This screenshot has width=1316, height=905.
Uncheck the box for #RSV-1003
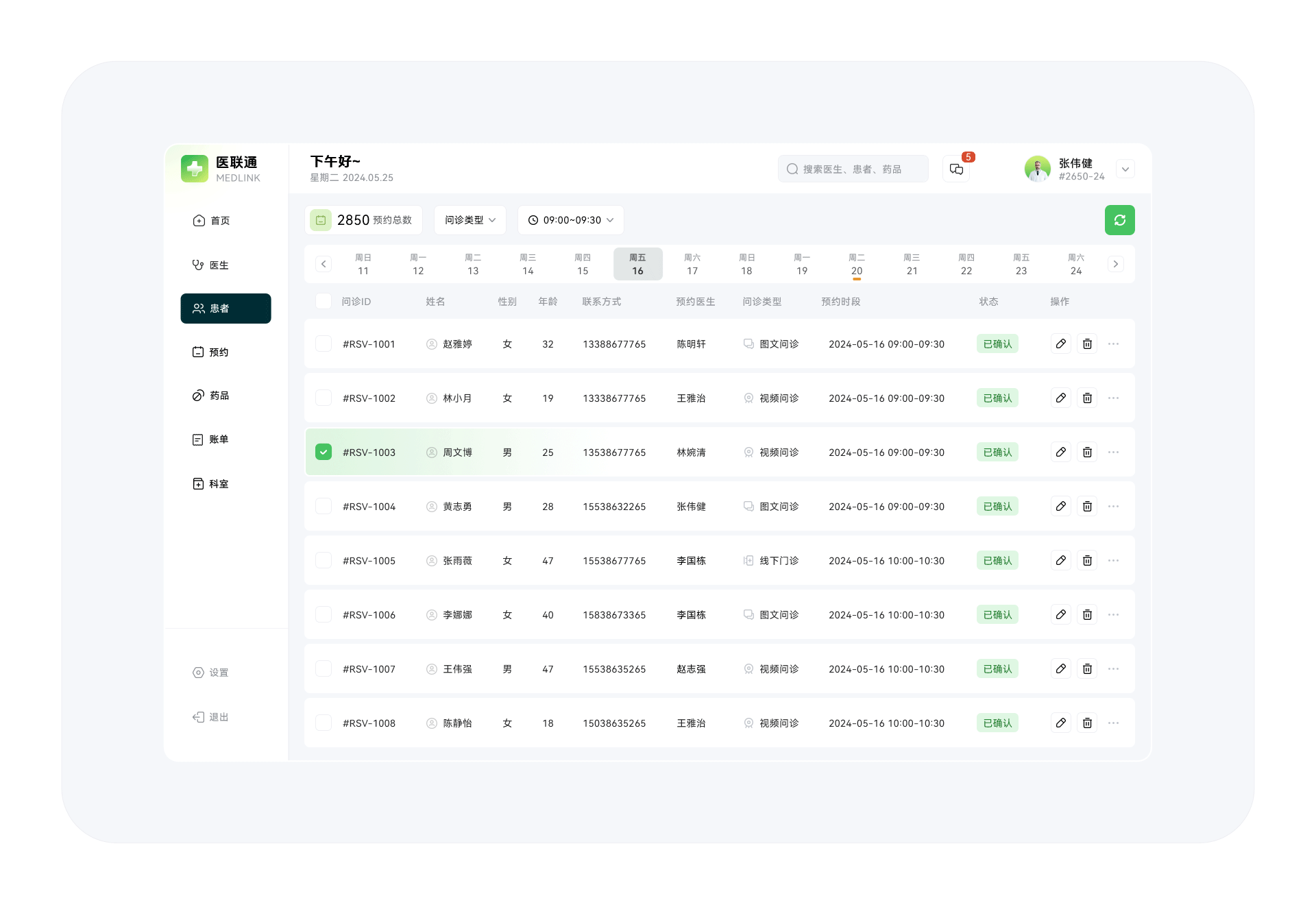(x=324, y=452)
